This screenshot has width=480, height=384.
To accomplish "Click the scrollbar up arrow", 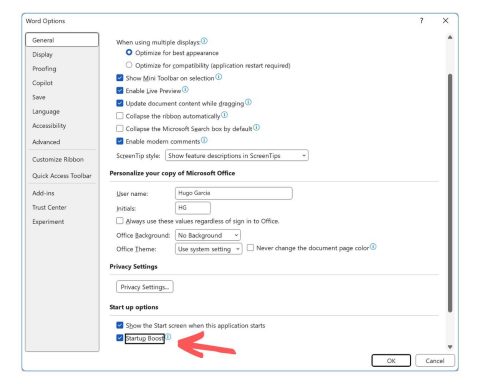I will pyautogui.click(x=450, y=37).
